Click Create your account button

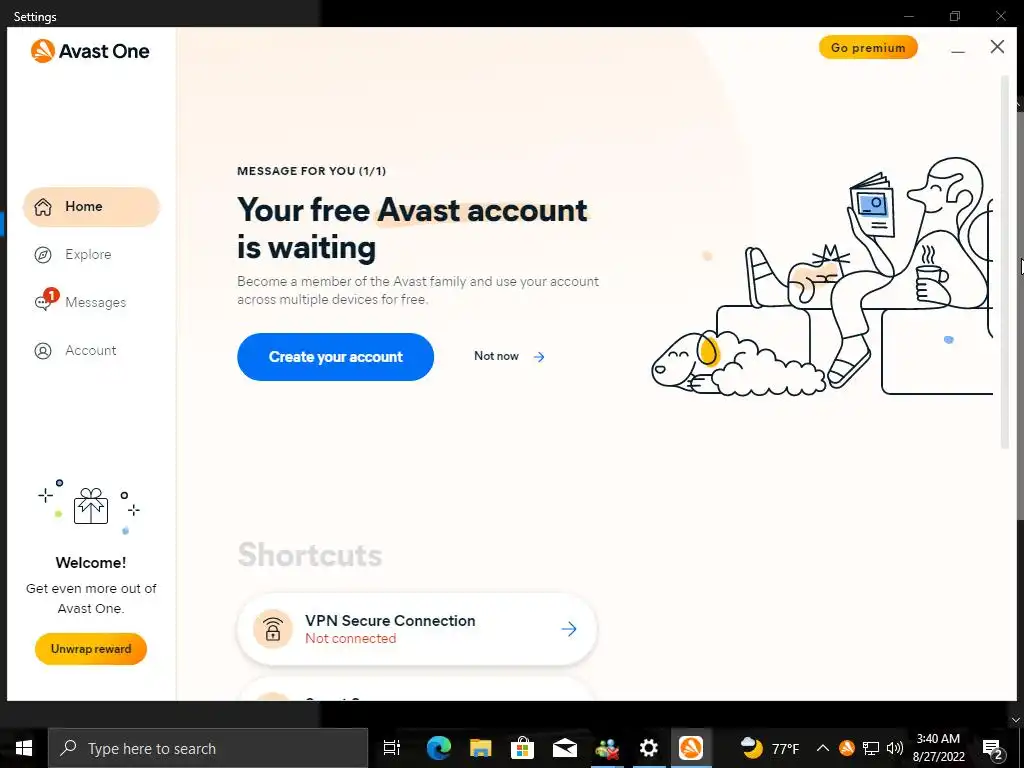tap(335, 357)
